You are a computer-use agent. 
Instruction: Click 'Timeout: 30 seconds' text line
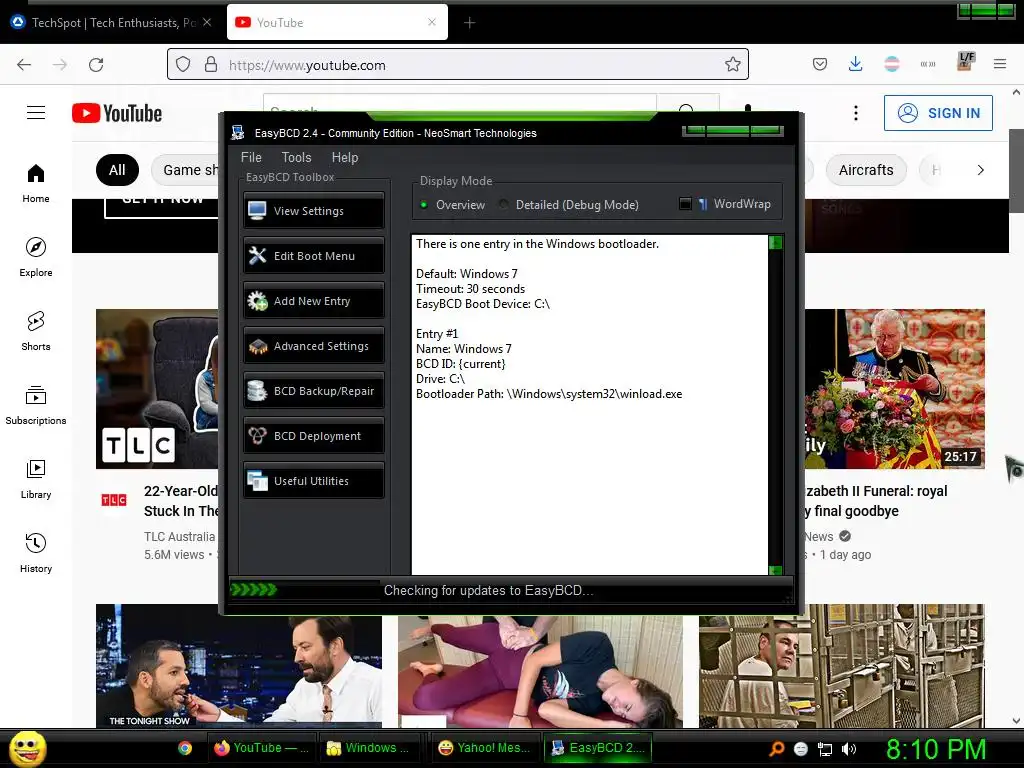click(x=470, y=289)
